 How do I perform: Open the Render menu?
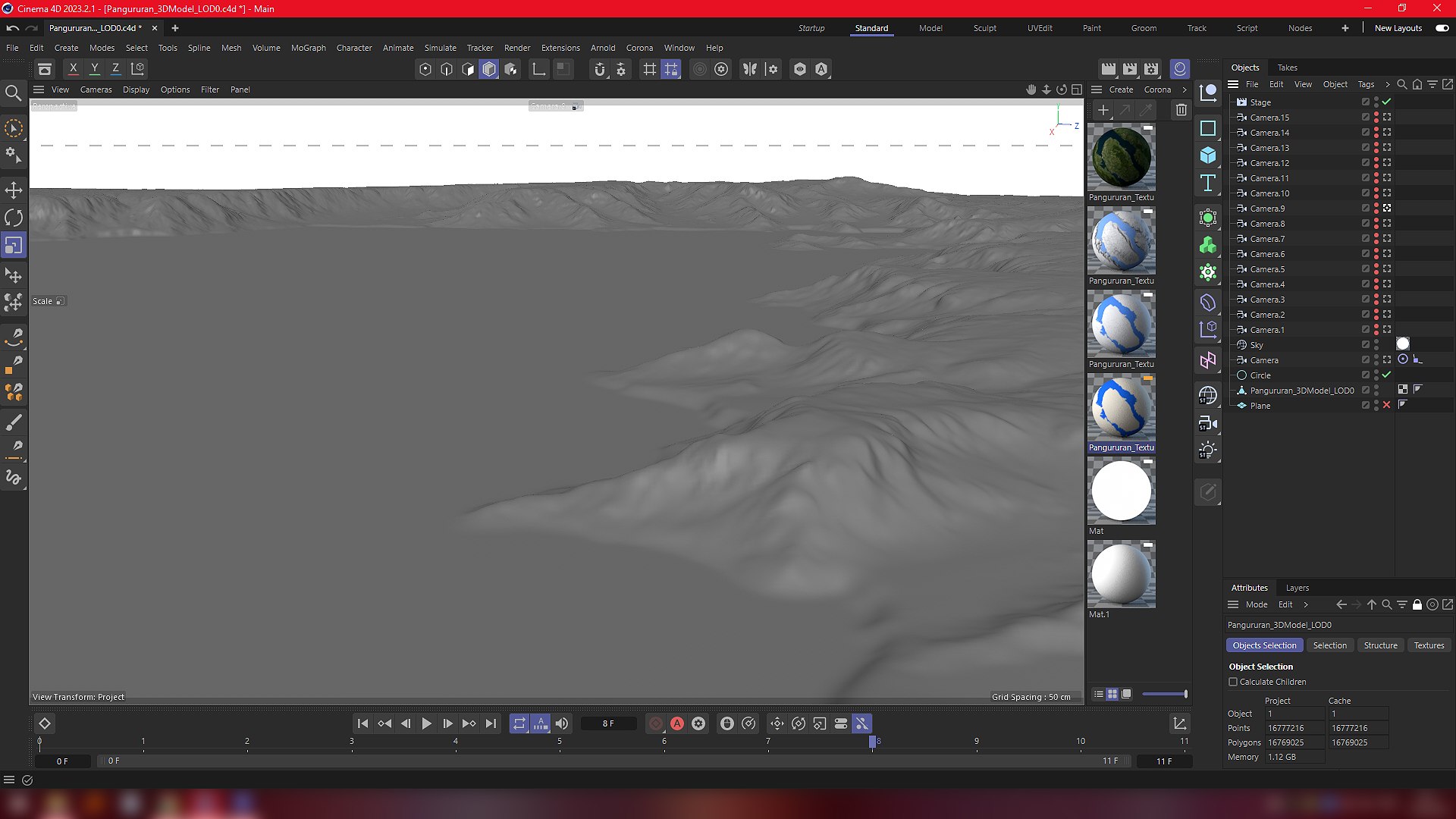[x=517, y=48]
